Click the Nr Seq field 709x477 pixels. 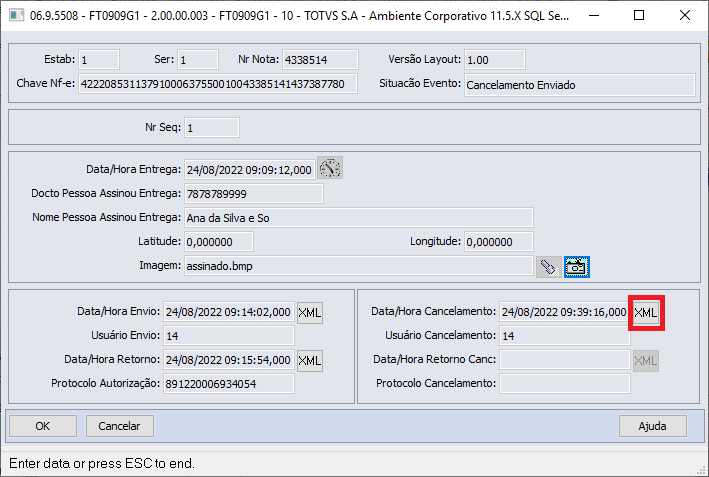(212, 128)
